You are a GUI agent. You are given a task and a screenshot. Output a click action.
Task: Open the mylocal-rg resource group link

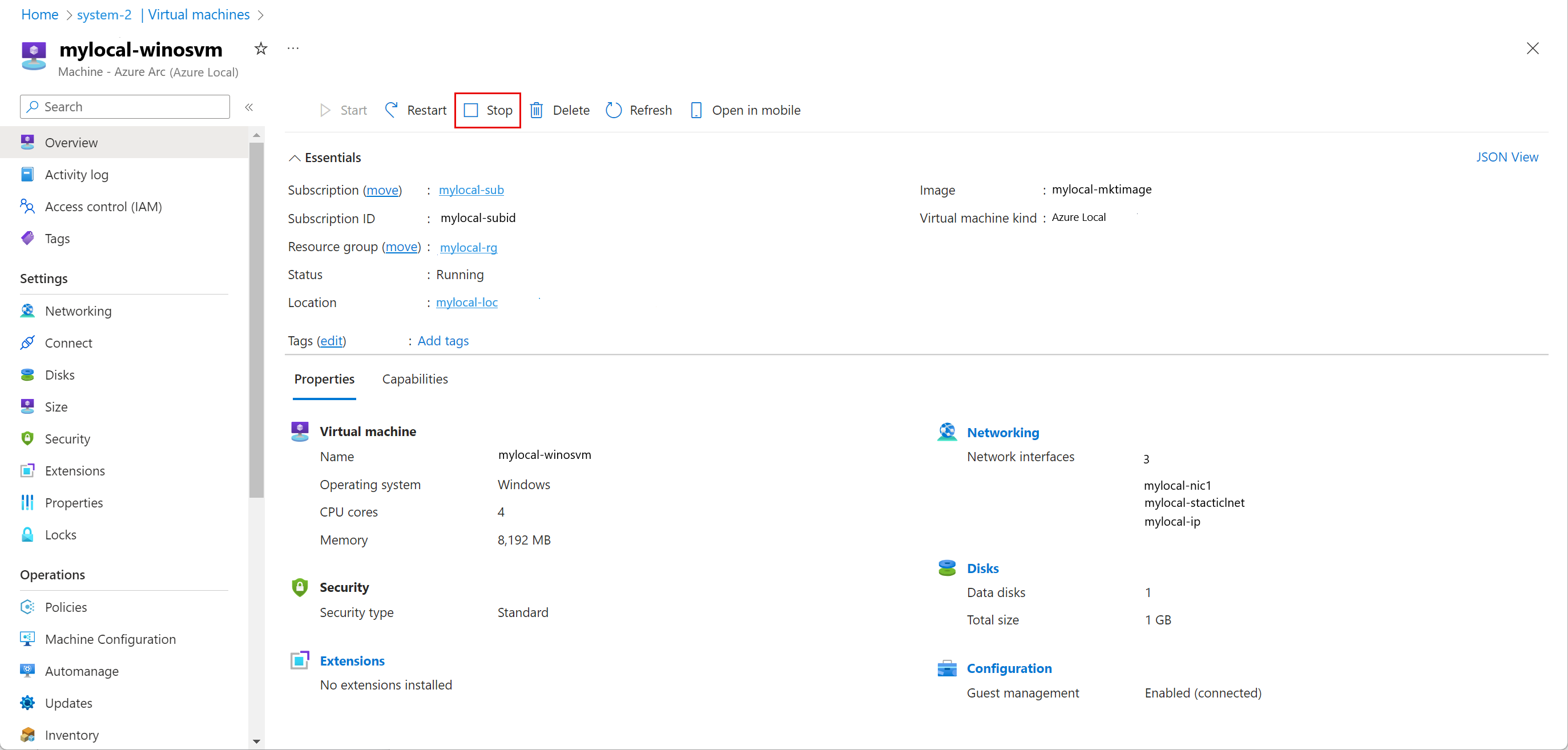tap(468, 247)
